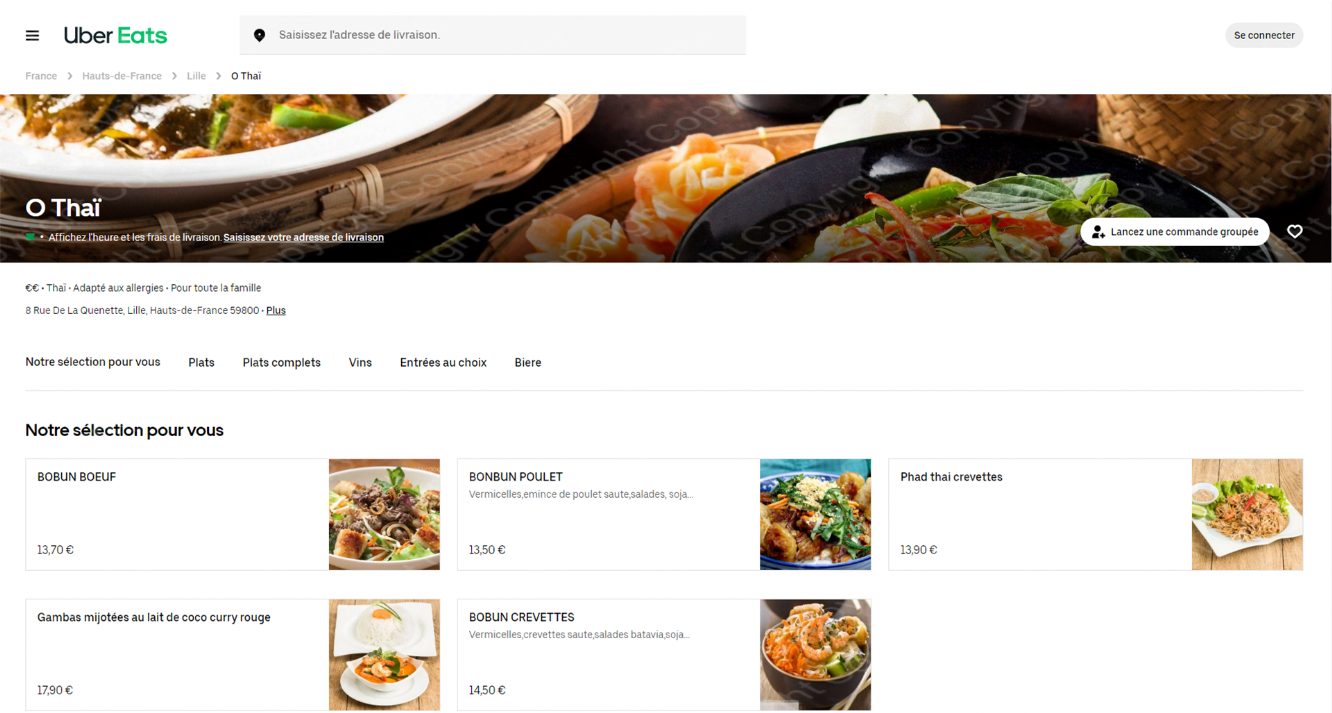The image size is (1332, 713).
Task: Click the 13,50 € price
Action: [487, 550]
